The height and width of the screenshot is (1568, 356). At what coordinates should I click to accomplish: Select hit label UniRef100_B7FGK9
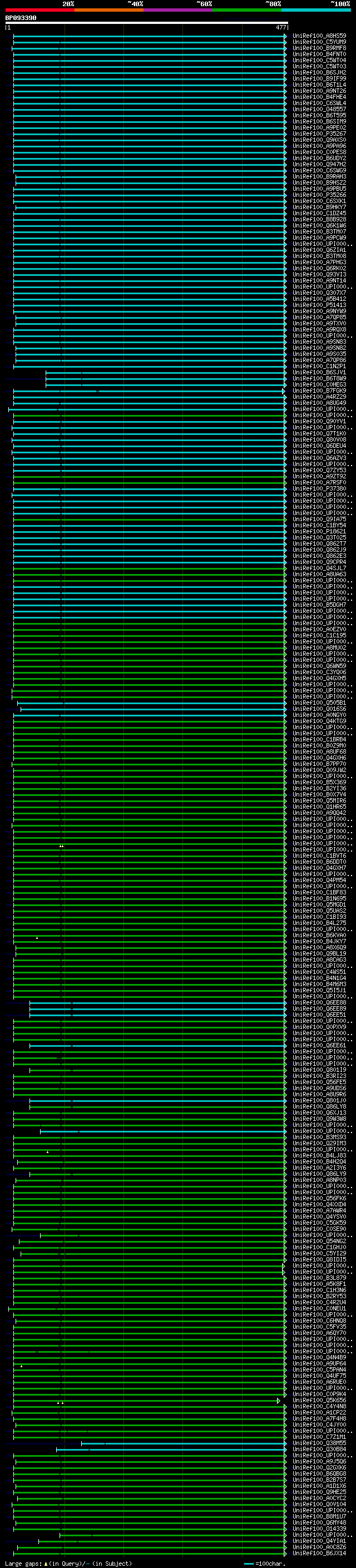click(319, 391)
